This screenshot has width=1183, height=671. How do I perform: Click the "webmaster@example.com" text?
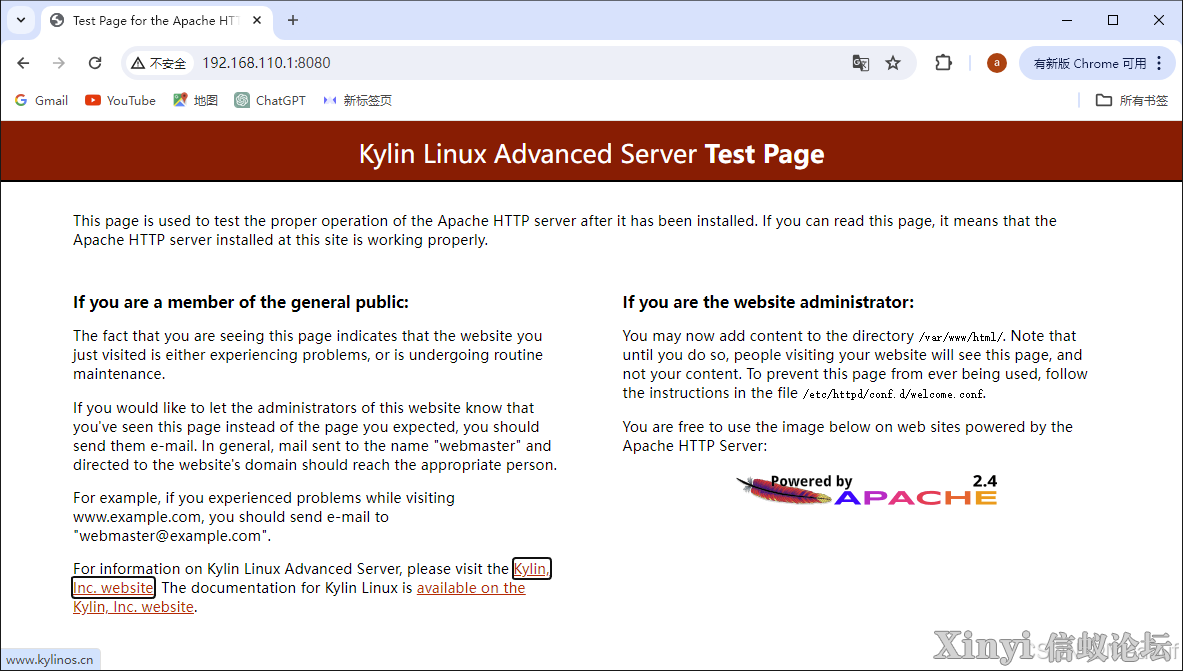click(x=171, y=536)
